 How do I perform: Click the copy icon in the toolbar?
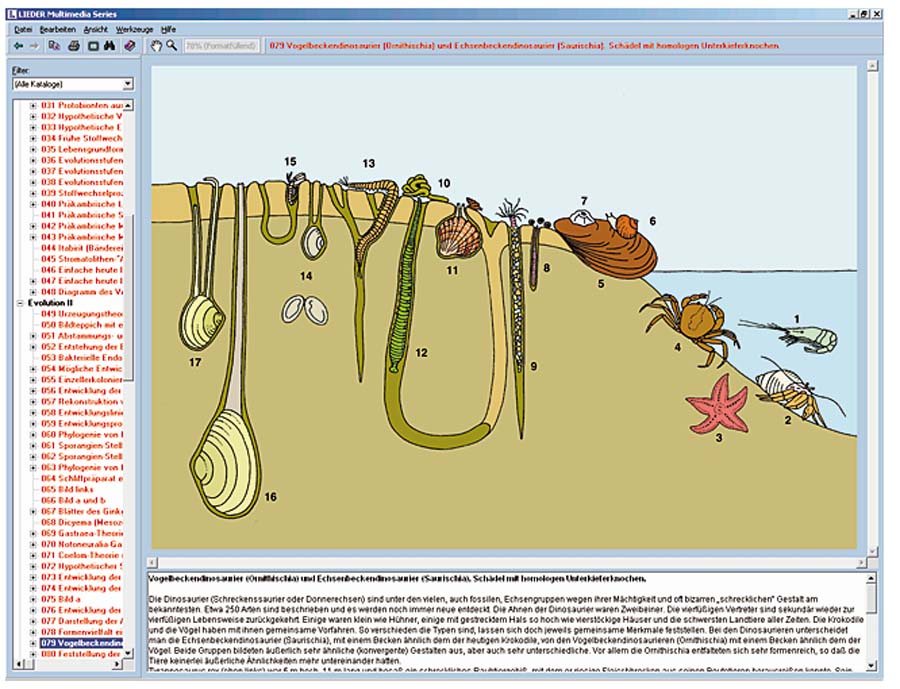54,46
